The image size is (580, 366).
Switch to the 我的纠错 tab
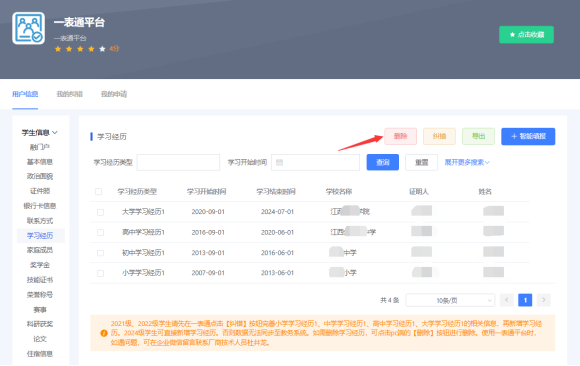(x=70, y=94)
